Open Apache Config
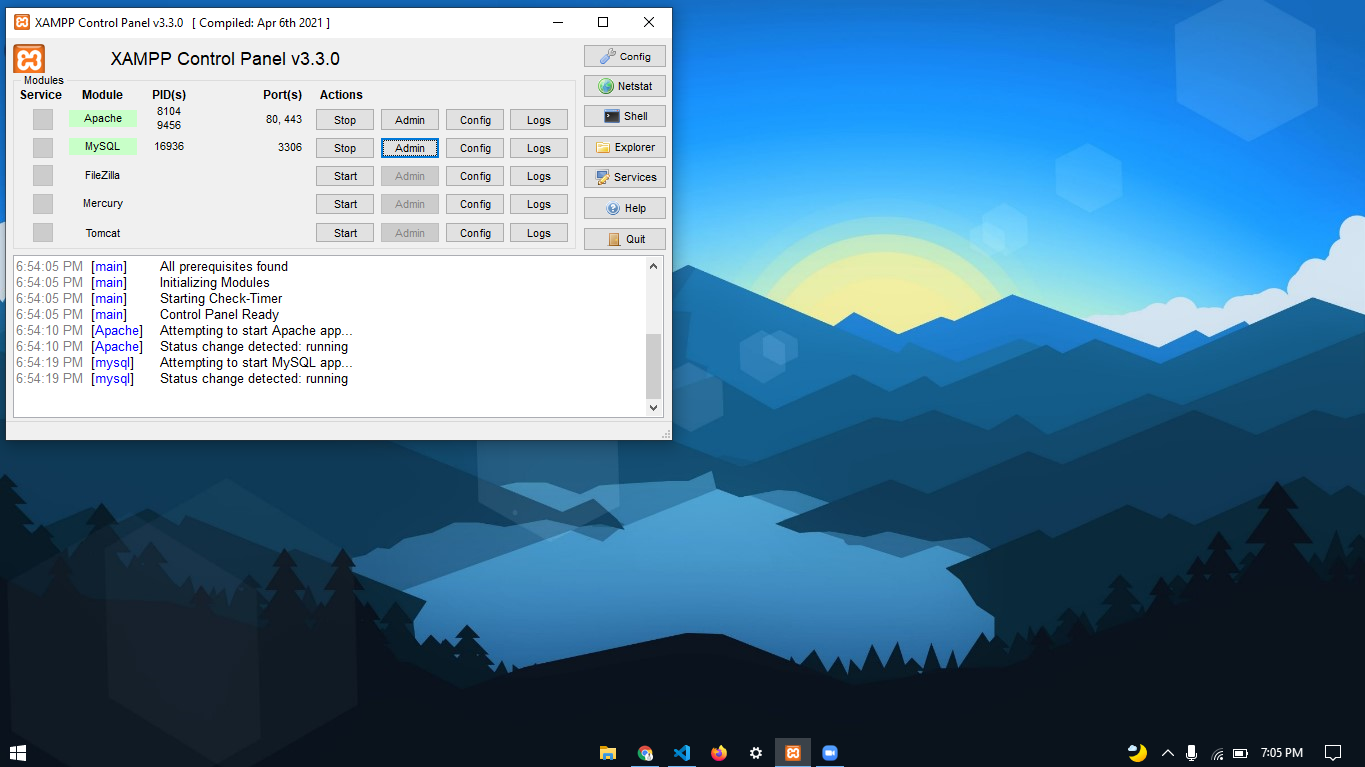1365x767 pixels. (475, 120)
